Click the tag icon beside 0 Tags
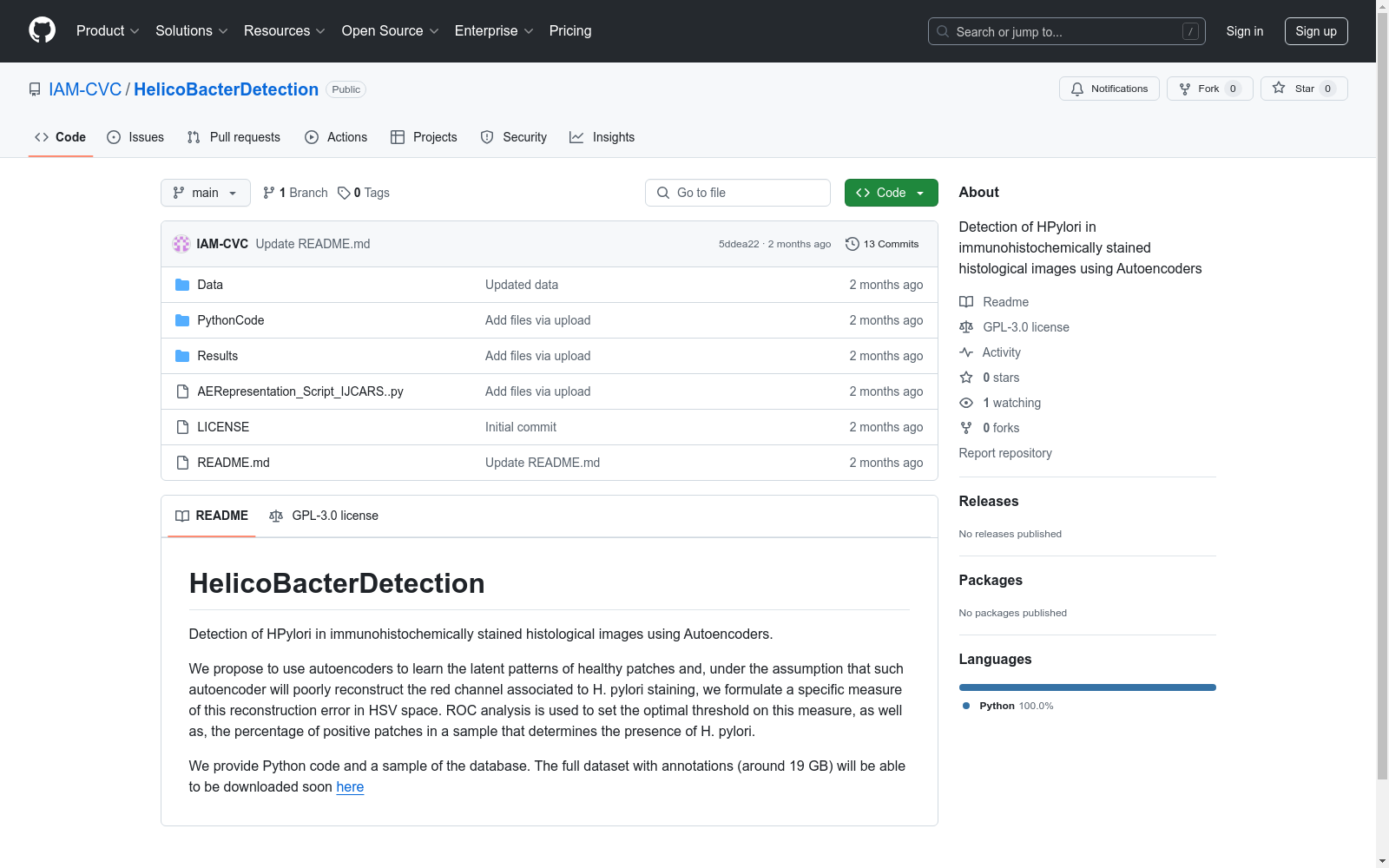The height and width of the screenshot is (868, 1389). coord(344,193)
